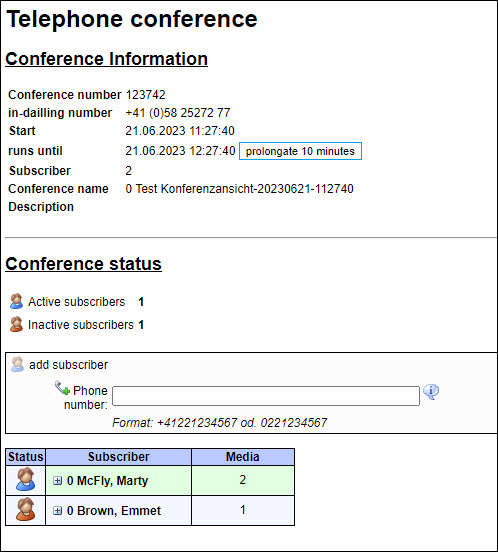Click the add subscriber label
498x552 pixels.
pyautogui.click(x=69, y=365)
